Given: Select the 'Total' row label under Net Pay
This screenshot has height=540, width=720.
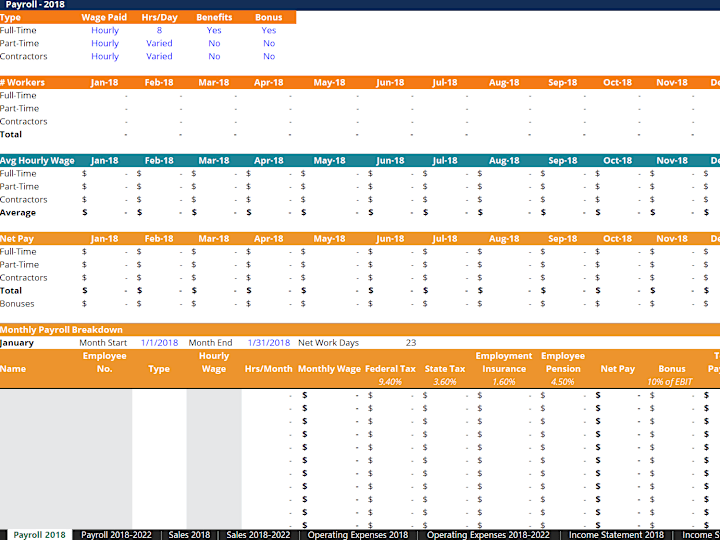Looking at the screenshot, I should pos(11,291).
